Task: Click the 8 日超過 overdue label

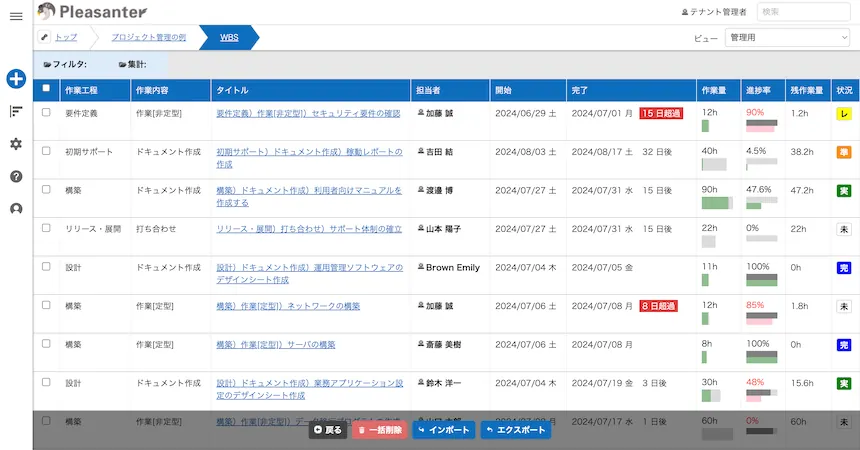Action: pos(658,306)
